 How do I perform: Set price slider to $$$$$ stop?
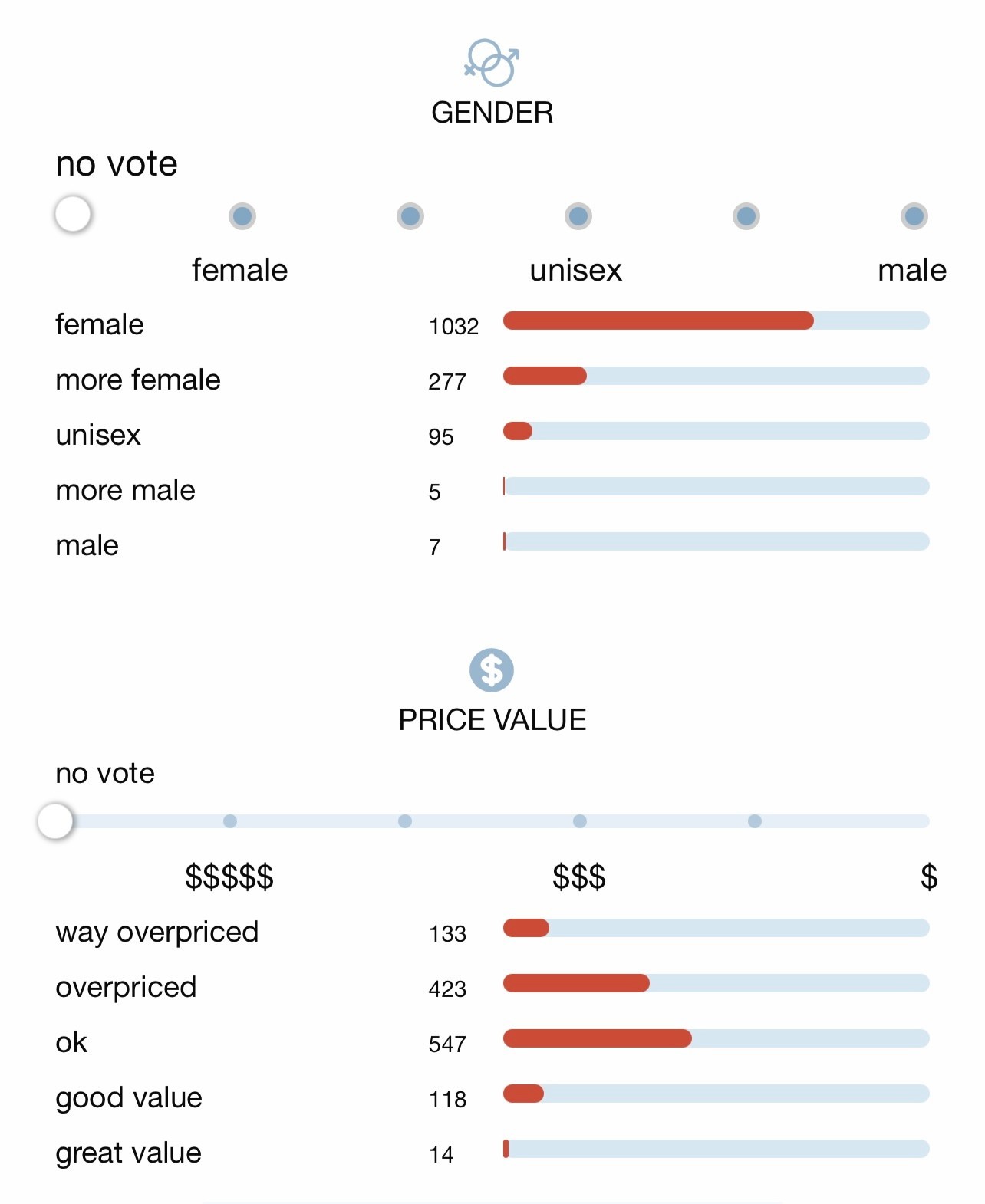(230, 821)
